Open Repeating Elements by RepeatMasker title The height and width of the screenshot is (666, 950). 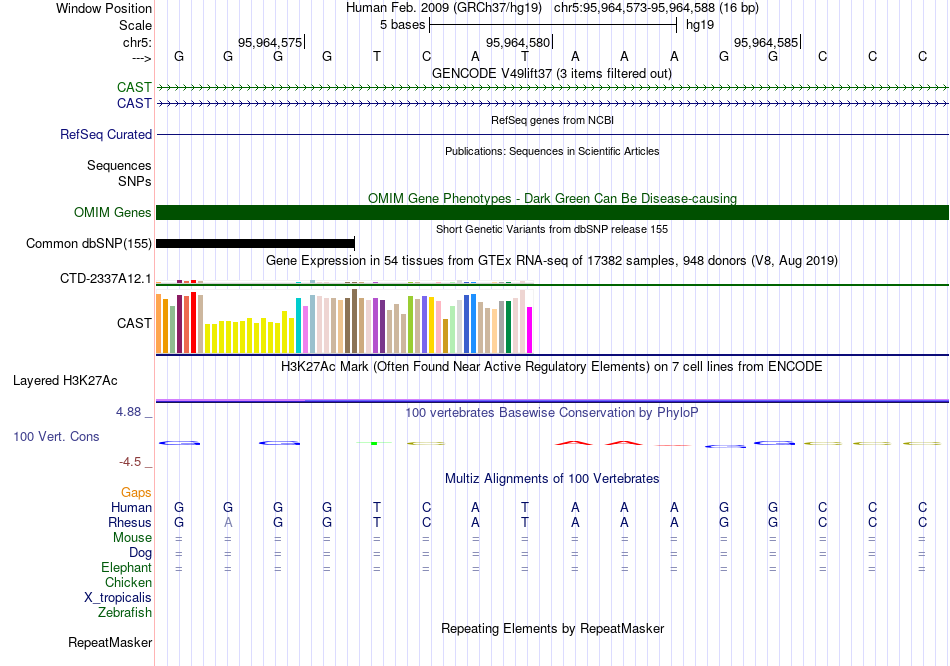[x=552, y=628]
